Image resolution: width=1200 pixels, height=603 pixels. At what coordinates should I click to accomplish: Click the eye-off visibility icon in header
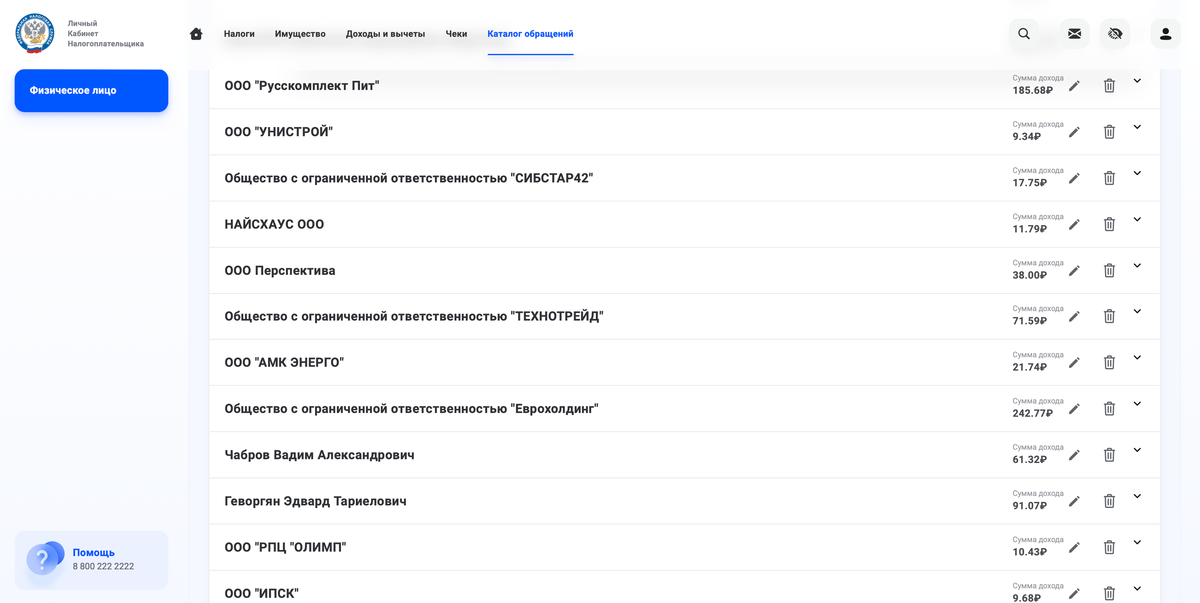pyautogui.click(x=1115, y=33)
